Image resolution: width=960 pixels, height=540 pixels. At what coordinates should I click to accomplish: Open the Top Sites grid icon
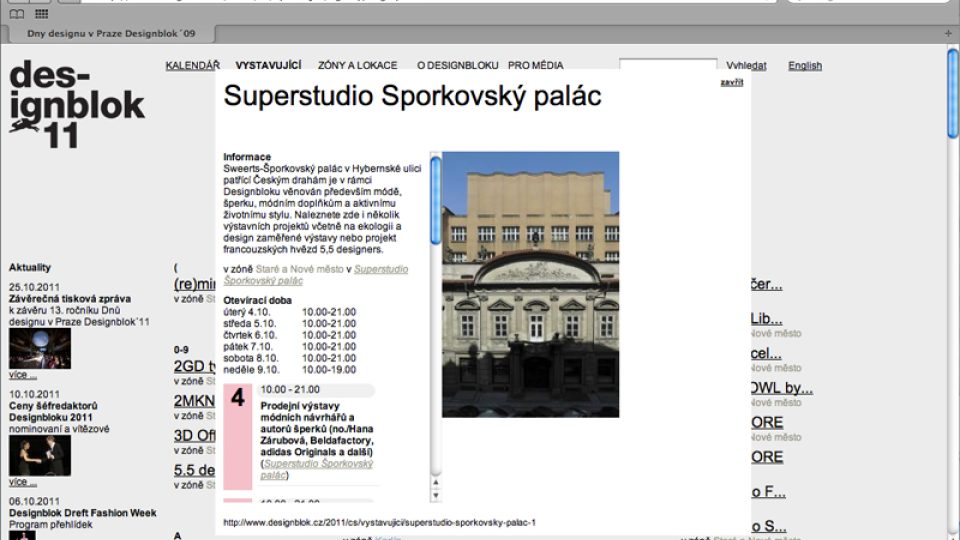tap(41, 14)
